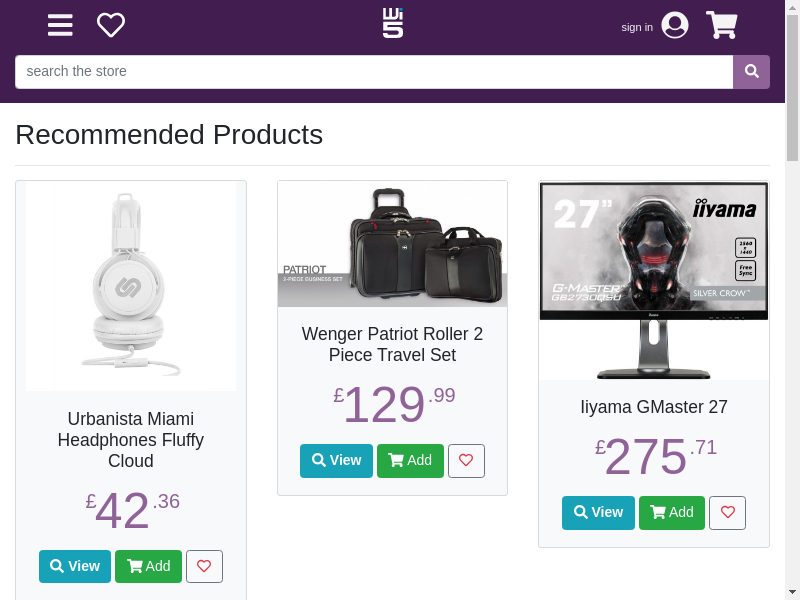Open the user account avatar icon
Viewport: 800px width, 600px height.
pos(675,25)
